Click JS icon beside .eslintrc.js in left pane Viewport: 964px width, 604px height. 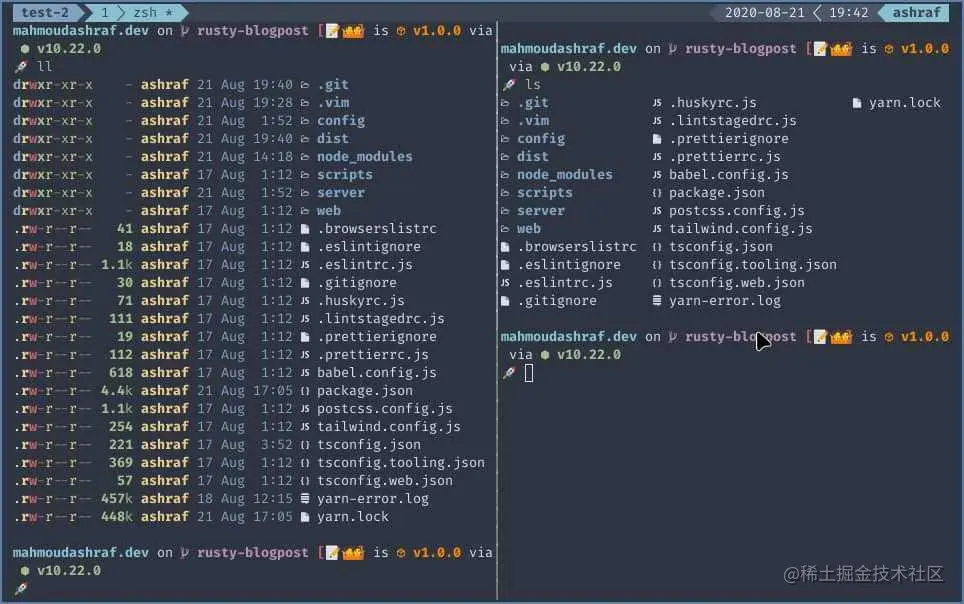305,265
